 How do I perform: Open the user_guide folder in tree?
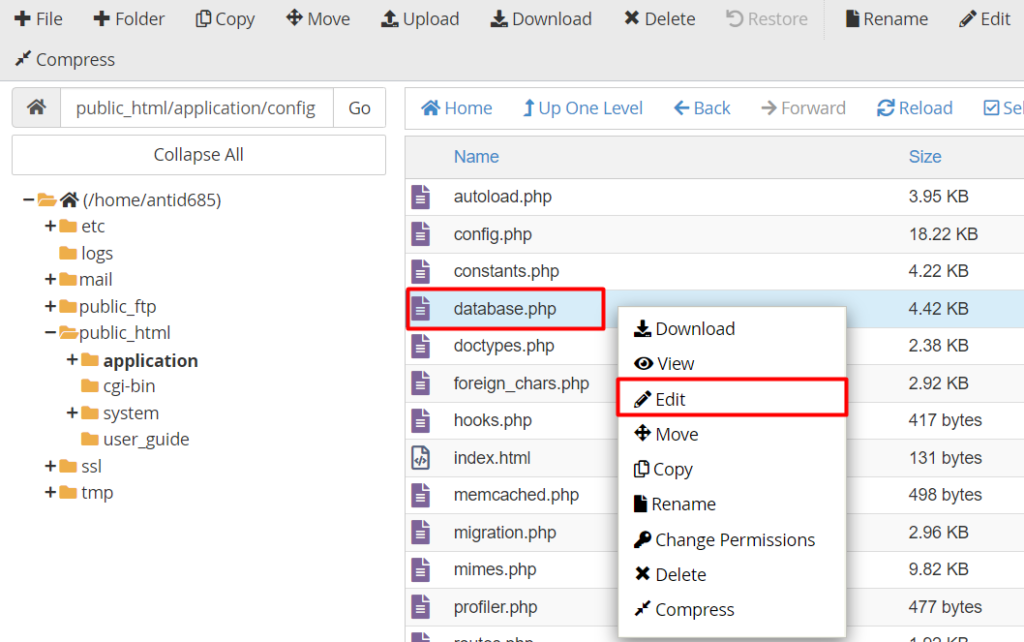coord(146,439)
